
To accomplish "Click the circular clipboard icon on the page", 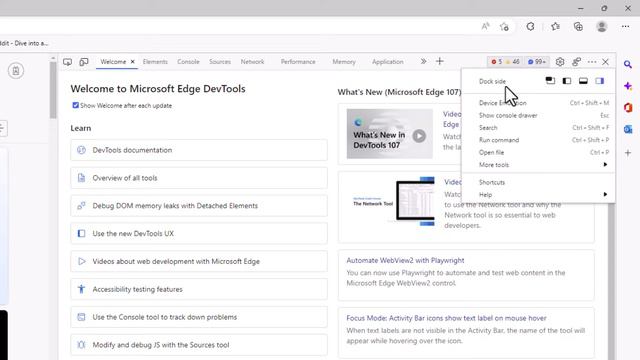I will click(16, 71).
